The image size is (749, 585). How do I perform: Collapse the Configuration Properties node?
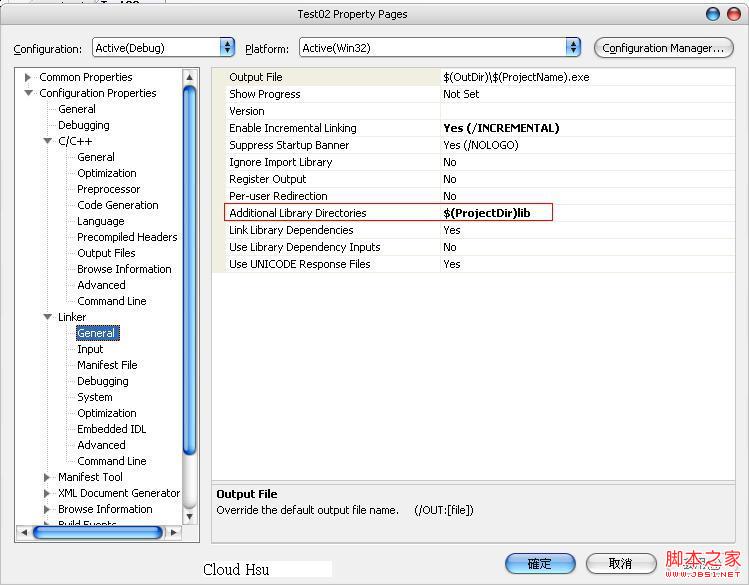pos(29,93)
